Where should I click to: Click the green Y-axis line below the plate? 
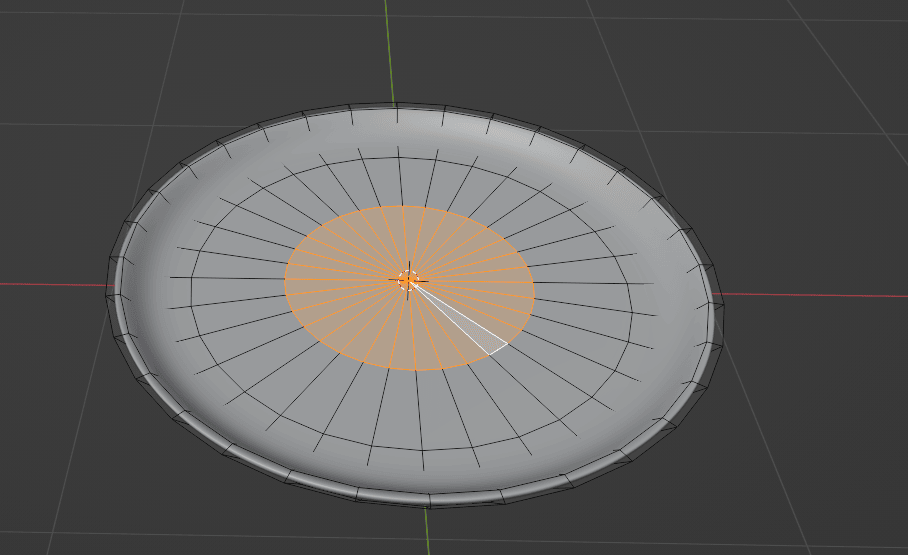tap(428, 530)
